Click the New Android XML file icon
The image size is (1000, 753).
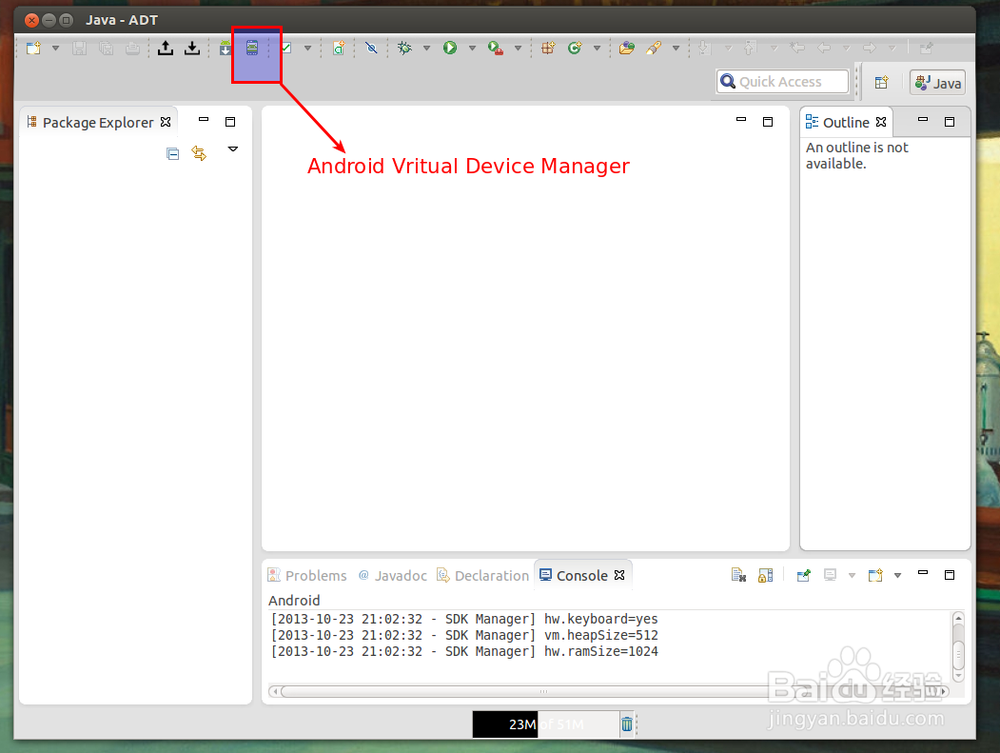click(339, 48)
